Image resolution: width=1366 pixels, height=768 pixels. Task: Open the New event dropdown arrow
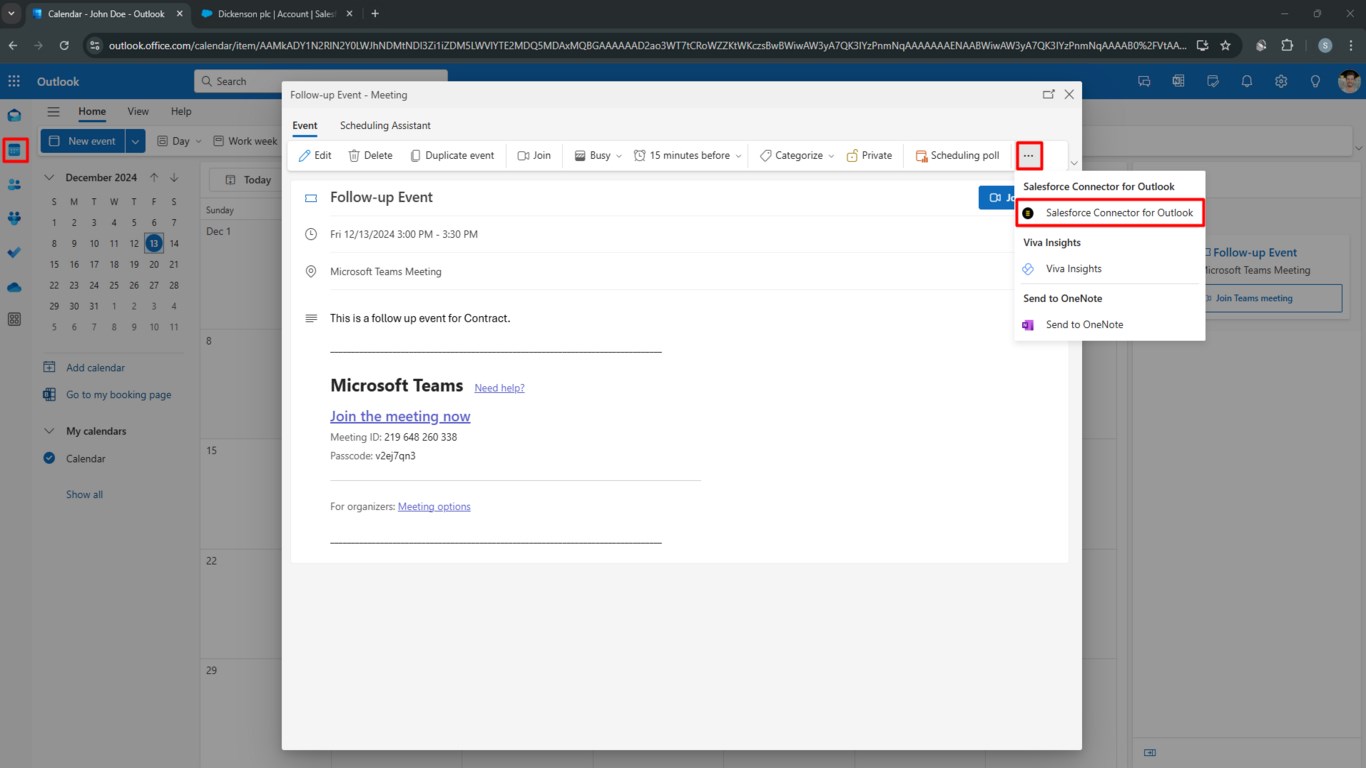pos(136,141)
